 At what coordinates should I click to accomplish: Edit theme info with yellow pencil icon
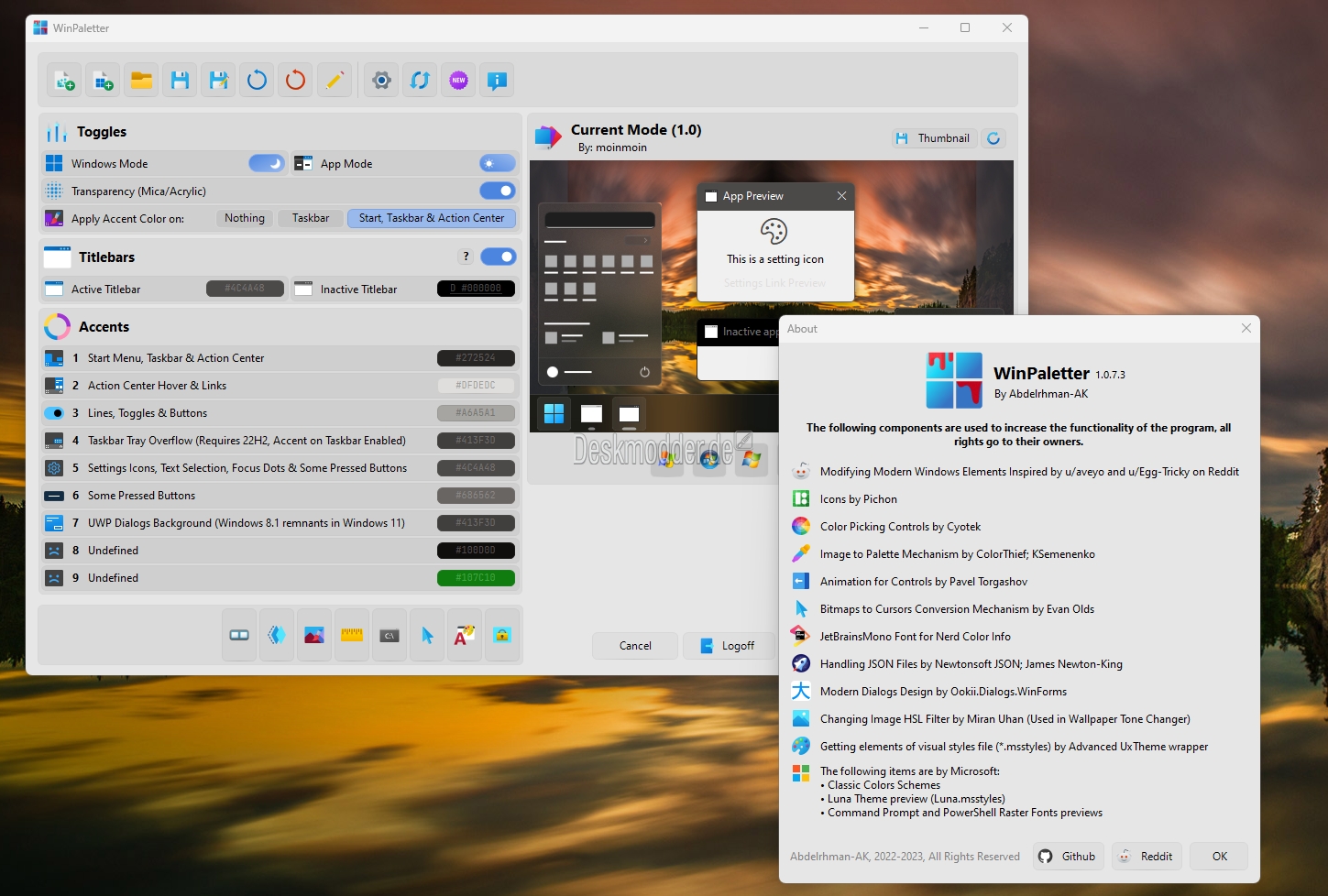tap(335, 81)
